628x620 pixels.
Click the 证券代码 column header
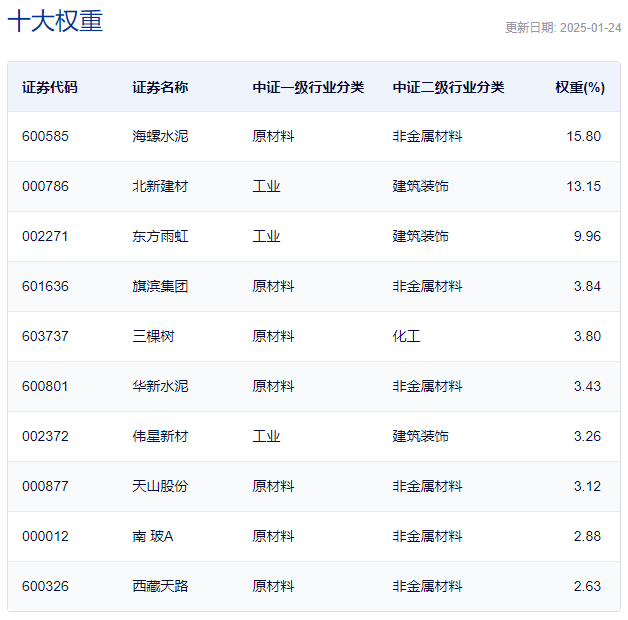coord(49,87)
